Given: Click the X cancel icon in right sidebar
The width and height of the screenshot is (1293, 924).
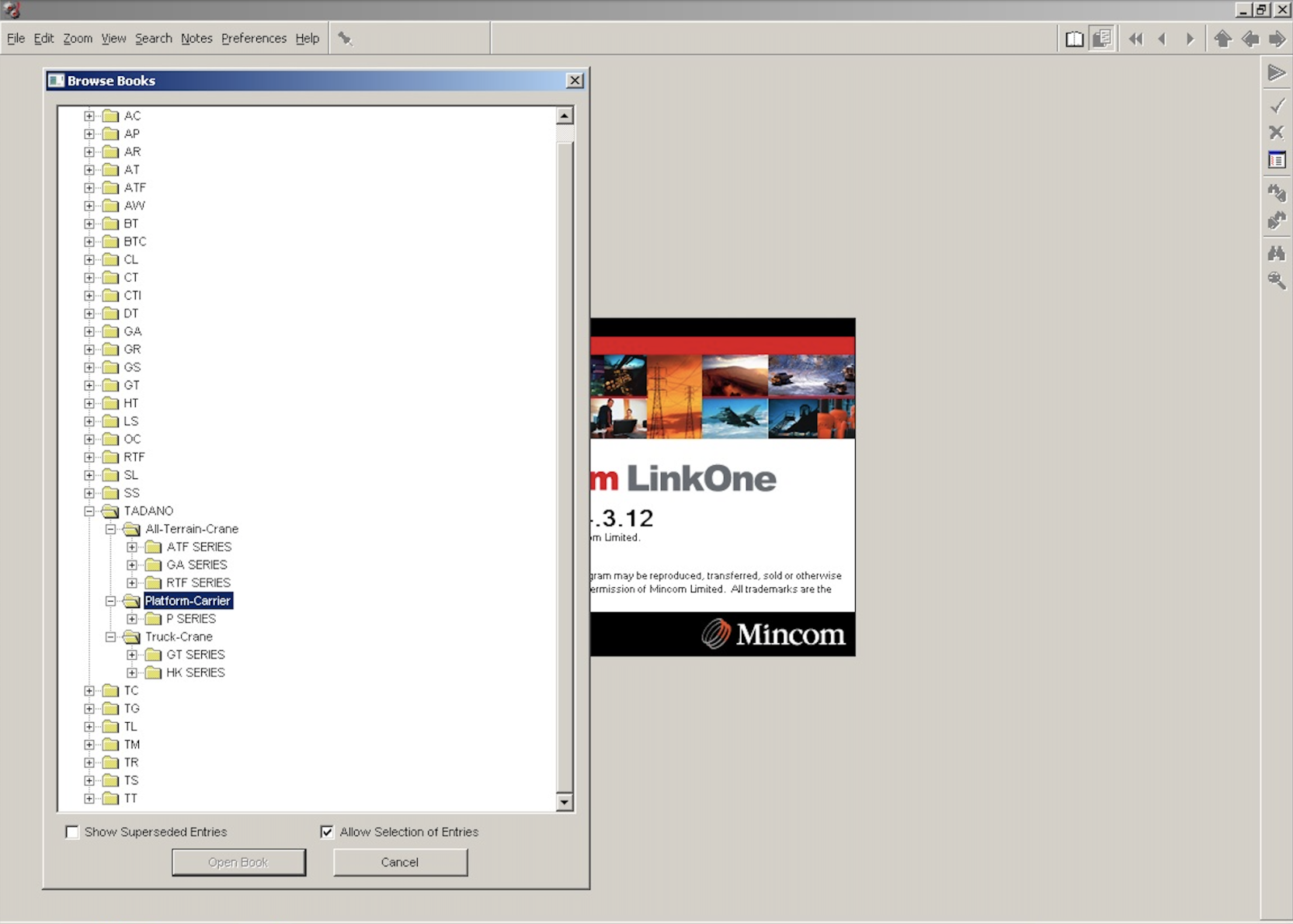Looking at the screenshot, I should tap(1277, 132).
